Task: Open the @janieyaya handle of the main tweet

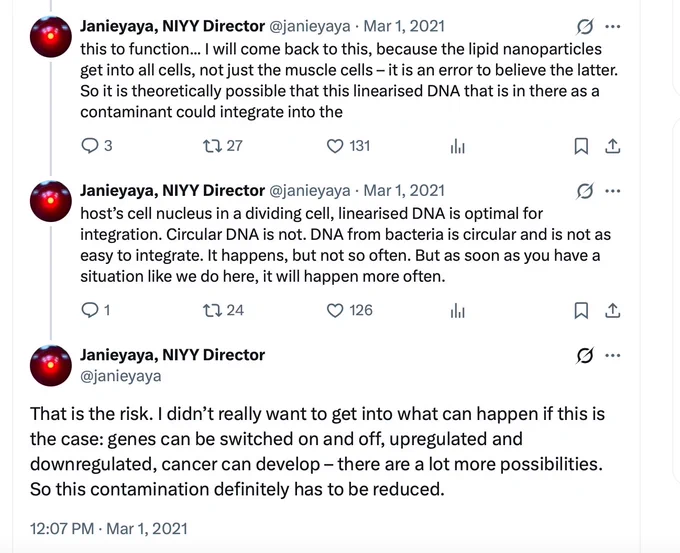Action: [121, 376]
